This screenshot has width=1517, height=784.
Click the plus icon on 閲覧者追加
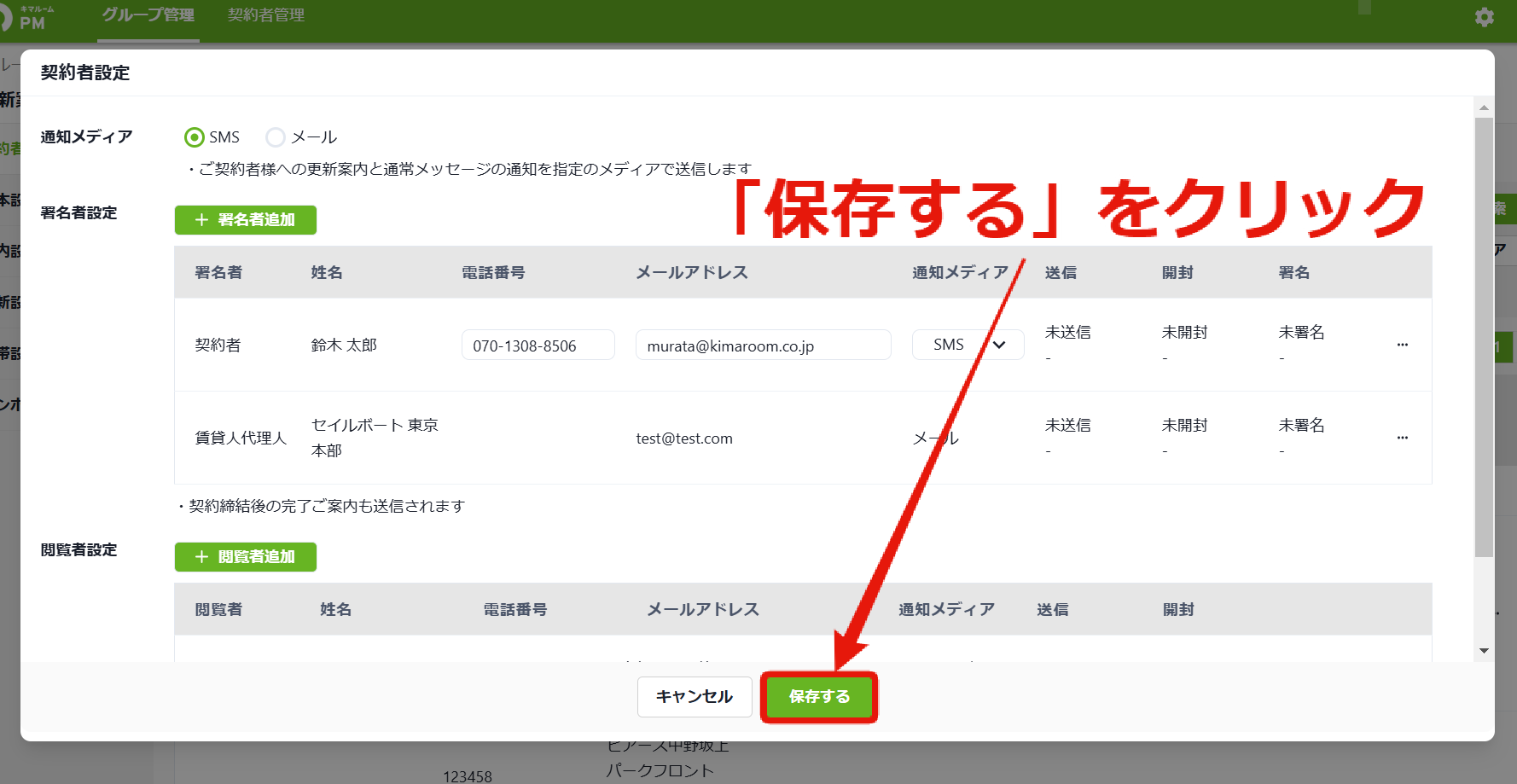[x=201, y=557]
